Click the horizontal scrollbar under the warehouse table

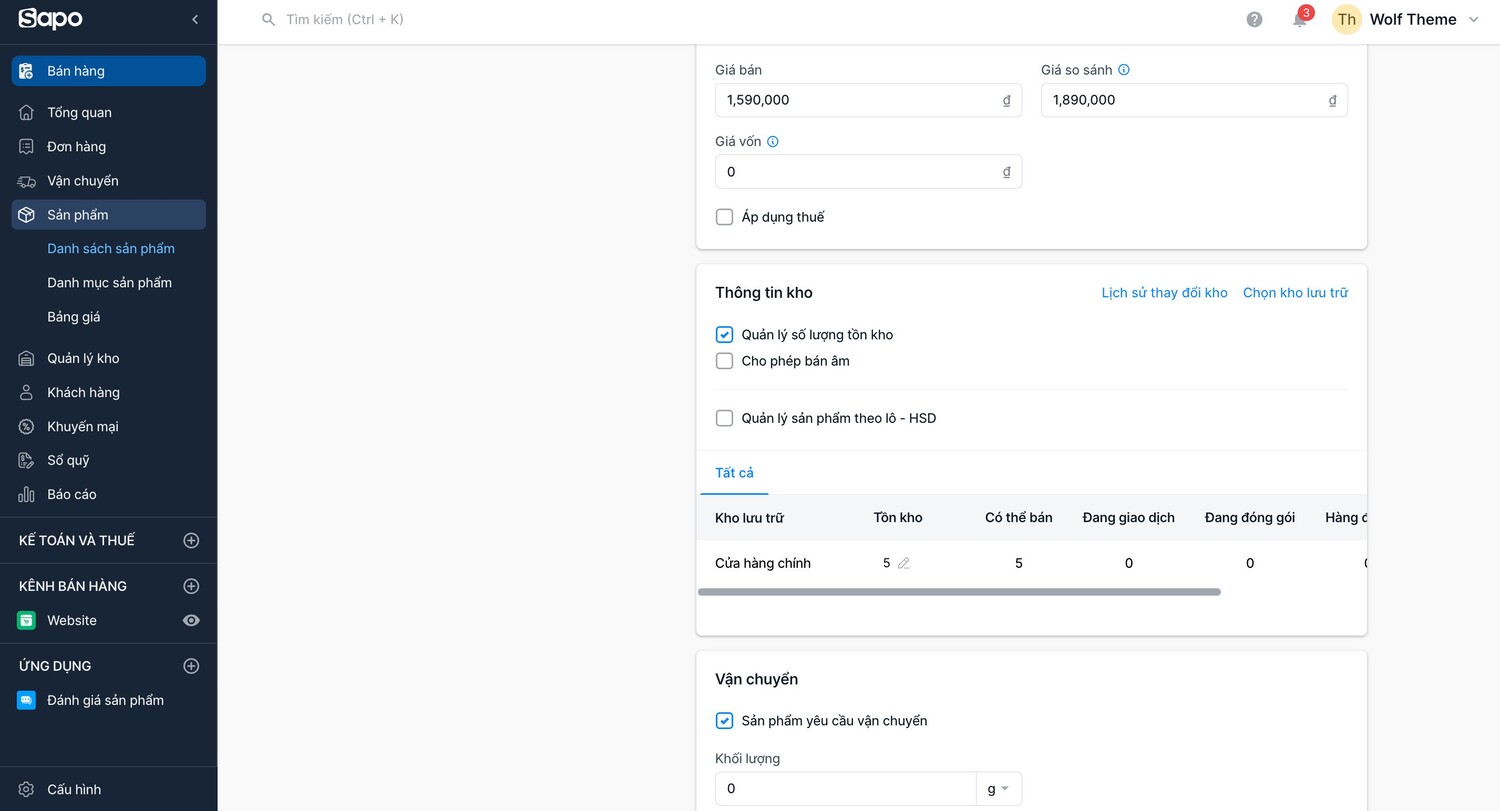click(959, 592)
